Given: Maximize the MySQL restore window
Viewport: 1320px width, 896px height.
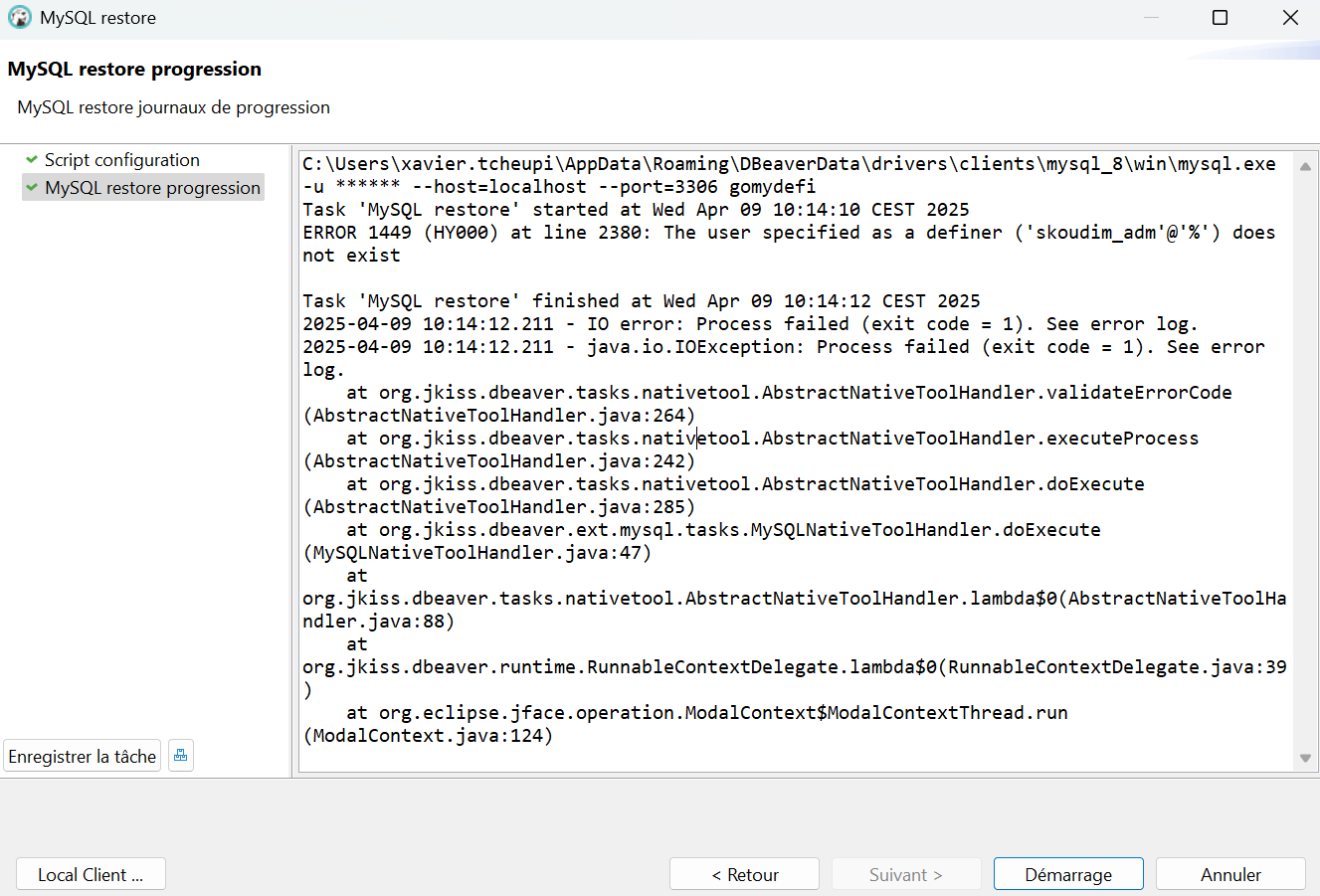Looking at the screenshot, I should pyautogui.click(x=1220, y=18).
